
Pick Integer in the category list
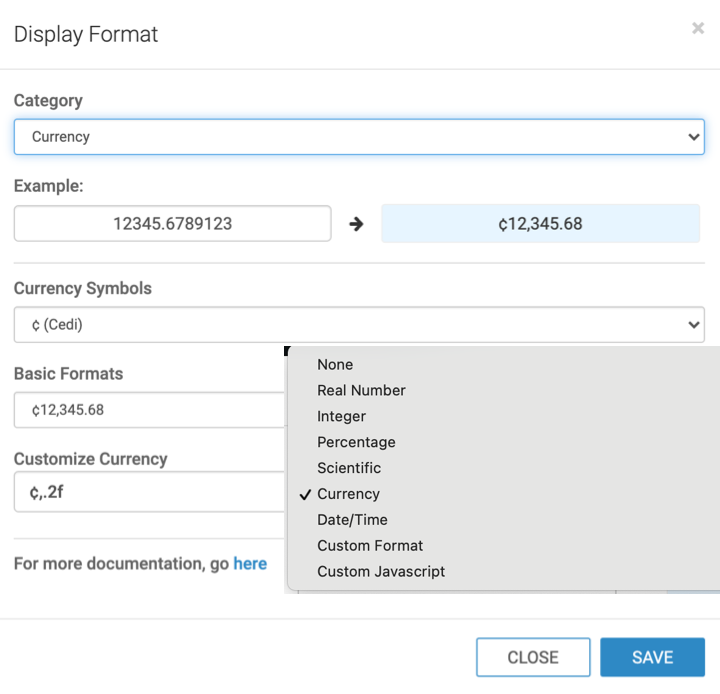pyautogui.click(x=341, y=417)
